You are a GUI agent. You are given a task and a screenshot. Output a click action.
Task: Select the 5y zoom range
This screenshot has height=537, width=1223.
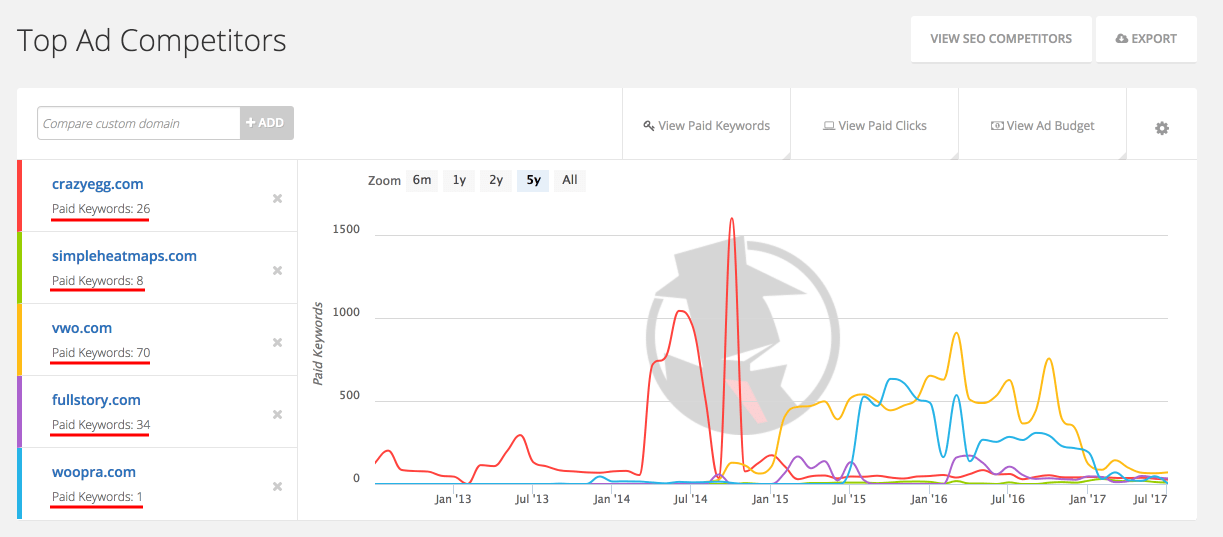coord(533,180)
